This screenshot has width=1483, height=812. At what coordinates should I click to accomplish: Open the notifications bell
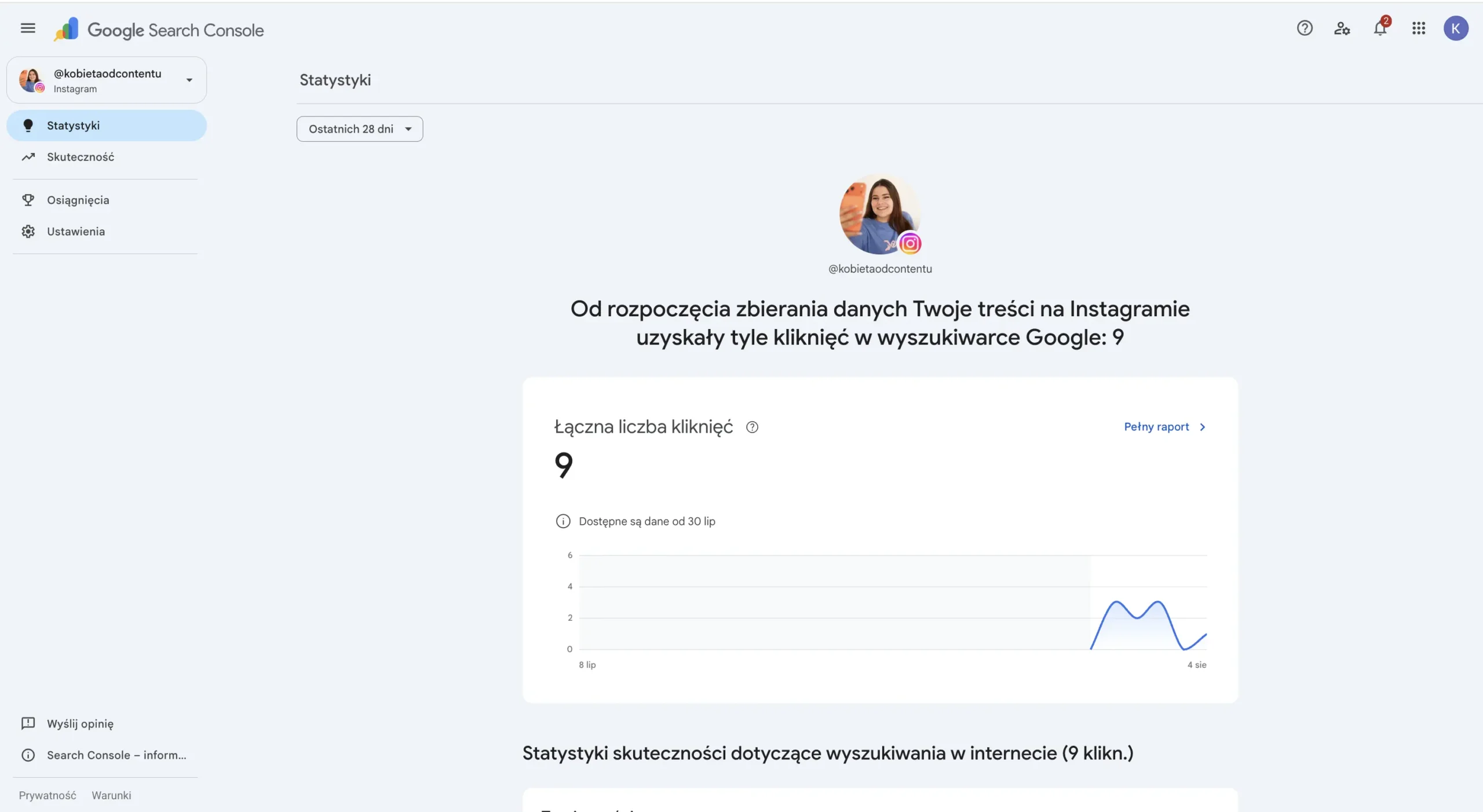pyautogui.click(x=1380, y=28)
